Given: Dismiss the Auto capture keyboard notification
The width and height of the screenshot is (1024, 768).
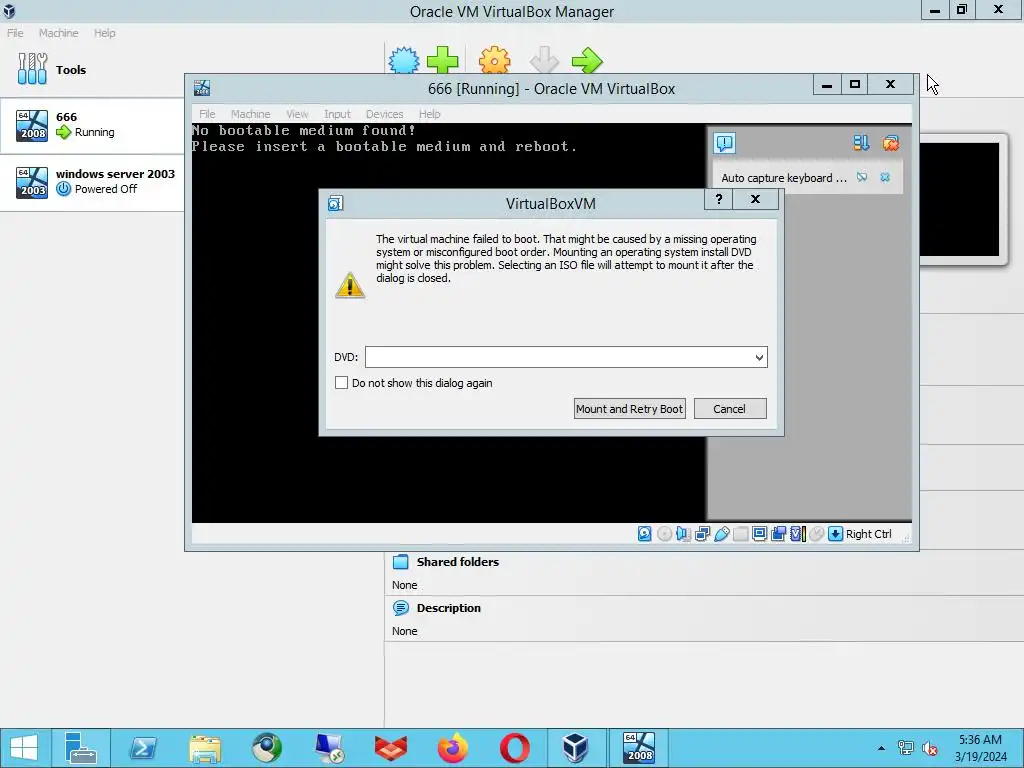Looking at the screenshot, I should (885, 177).
